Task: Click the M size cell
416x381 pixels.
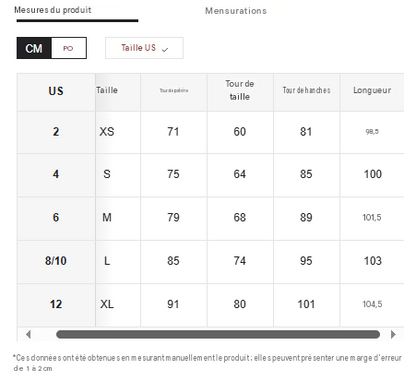Action: (x=107, y=218)
